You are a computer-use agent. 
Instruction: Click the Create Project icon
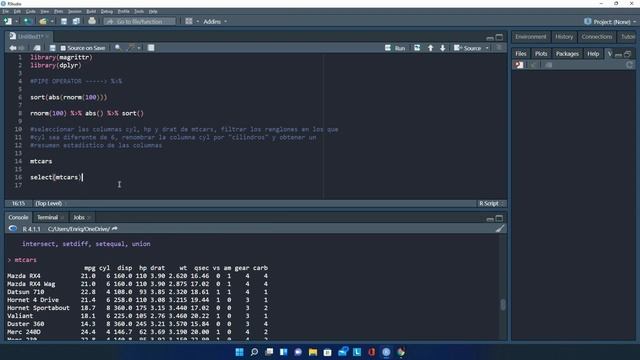pos(27,21)
